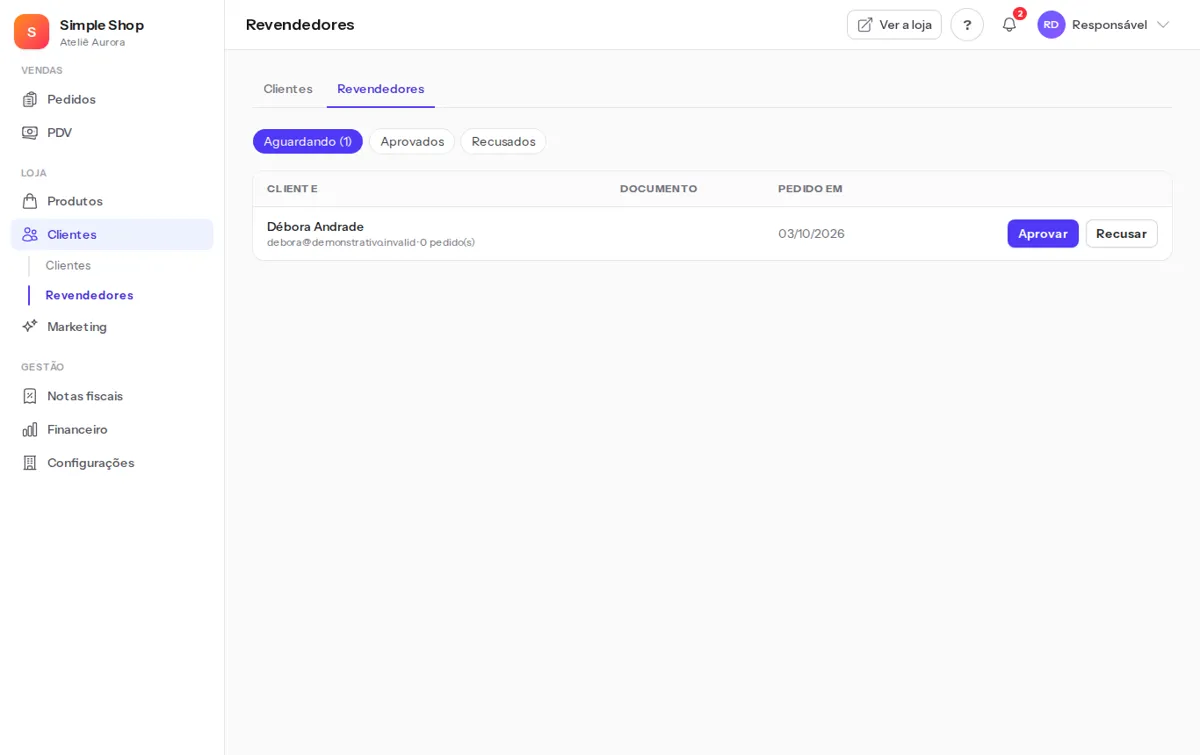This screenshot has width=1200, height=755.
Task: Select the Revendedores tab
Action: pyautogui.click(x=381, y=89)
